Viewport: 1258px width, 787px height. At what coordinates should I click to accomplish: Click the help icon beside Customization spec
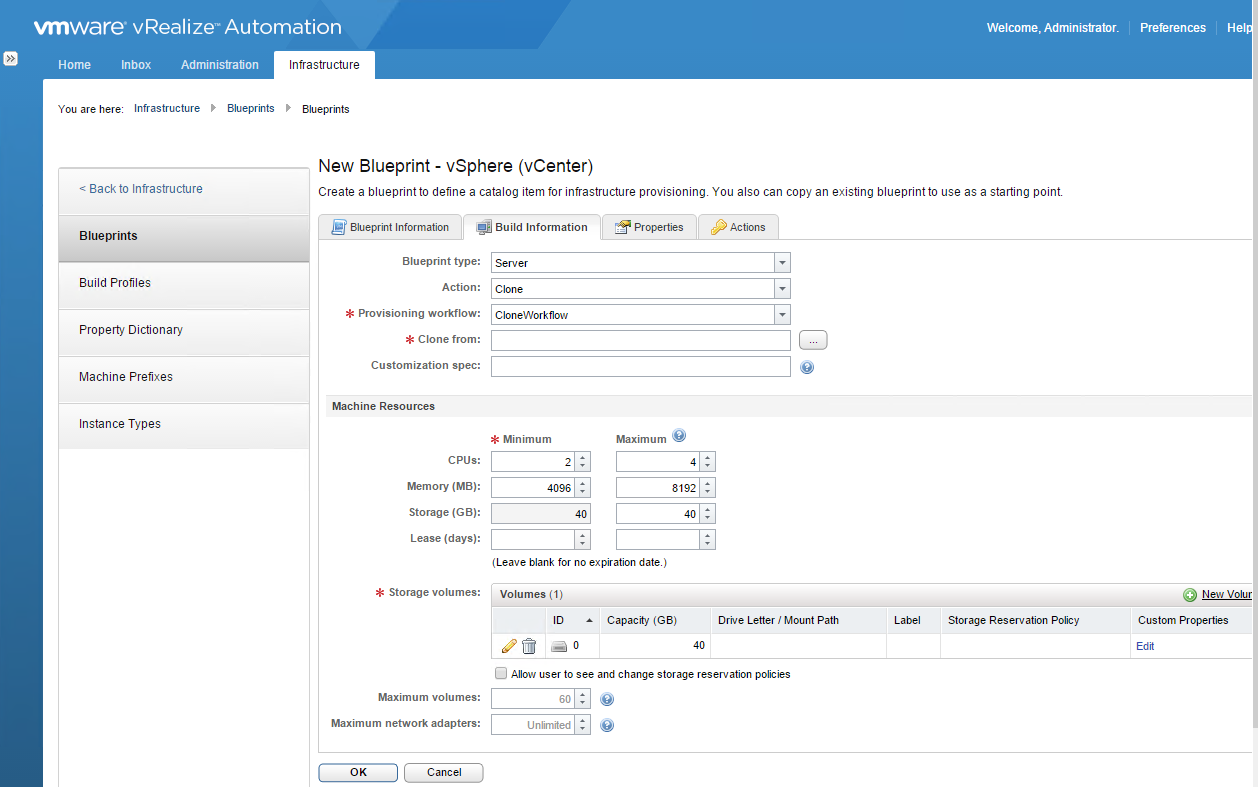click(x=807, y=367)
